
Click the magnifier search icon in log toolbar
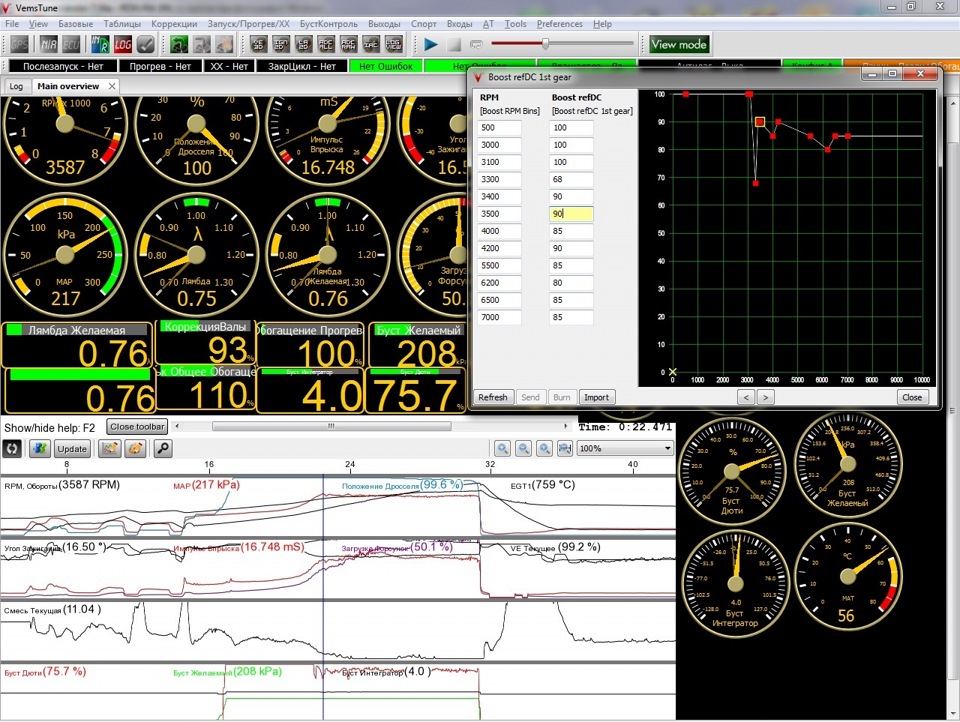162,448
